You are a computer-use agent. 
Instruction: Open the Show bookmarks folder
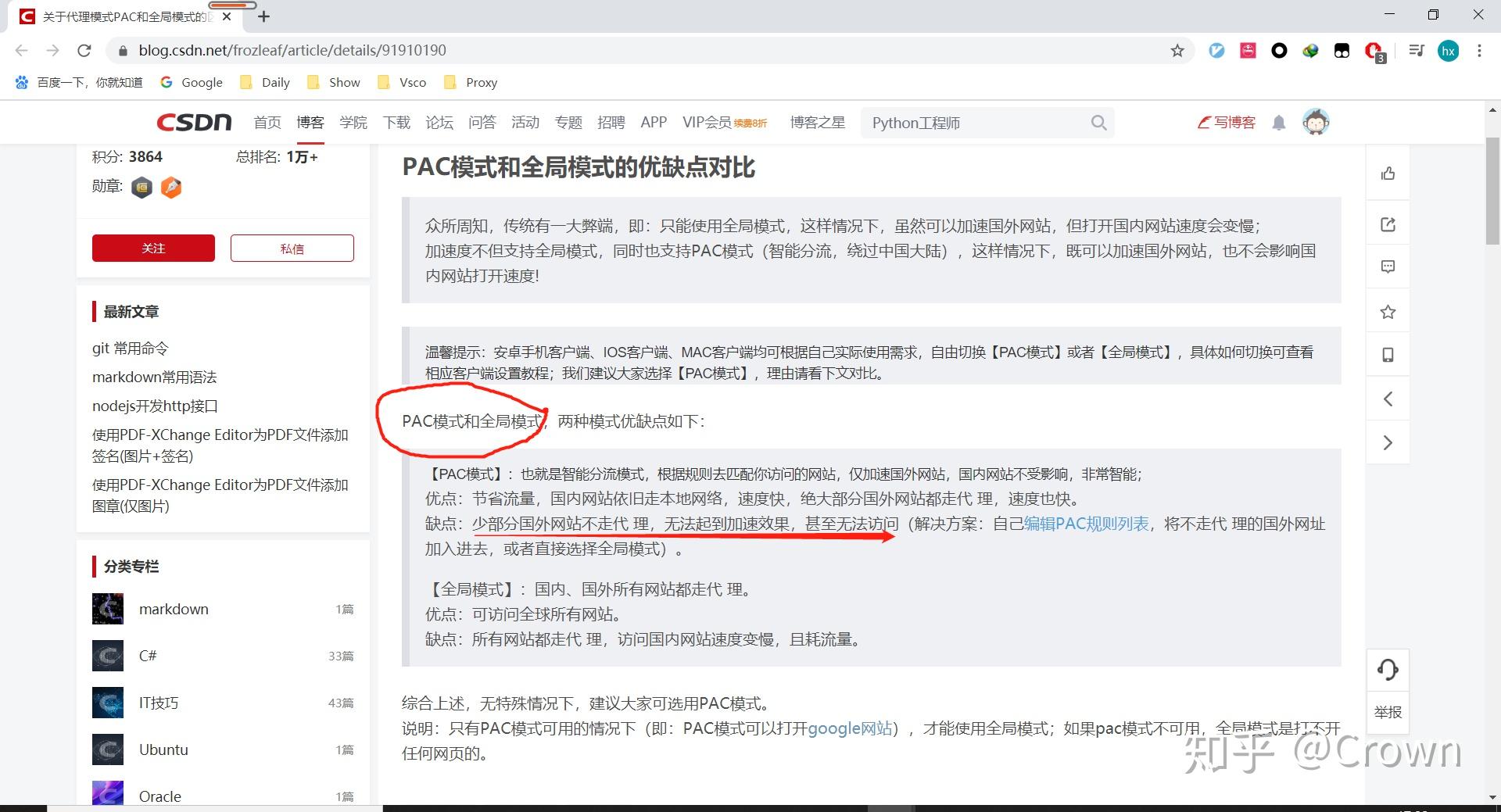[x=334, y=83]
